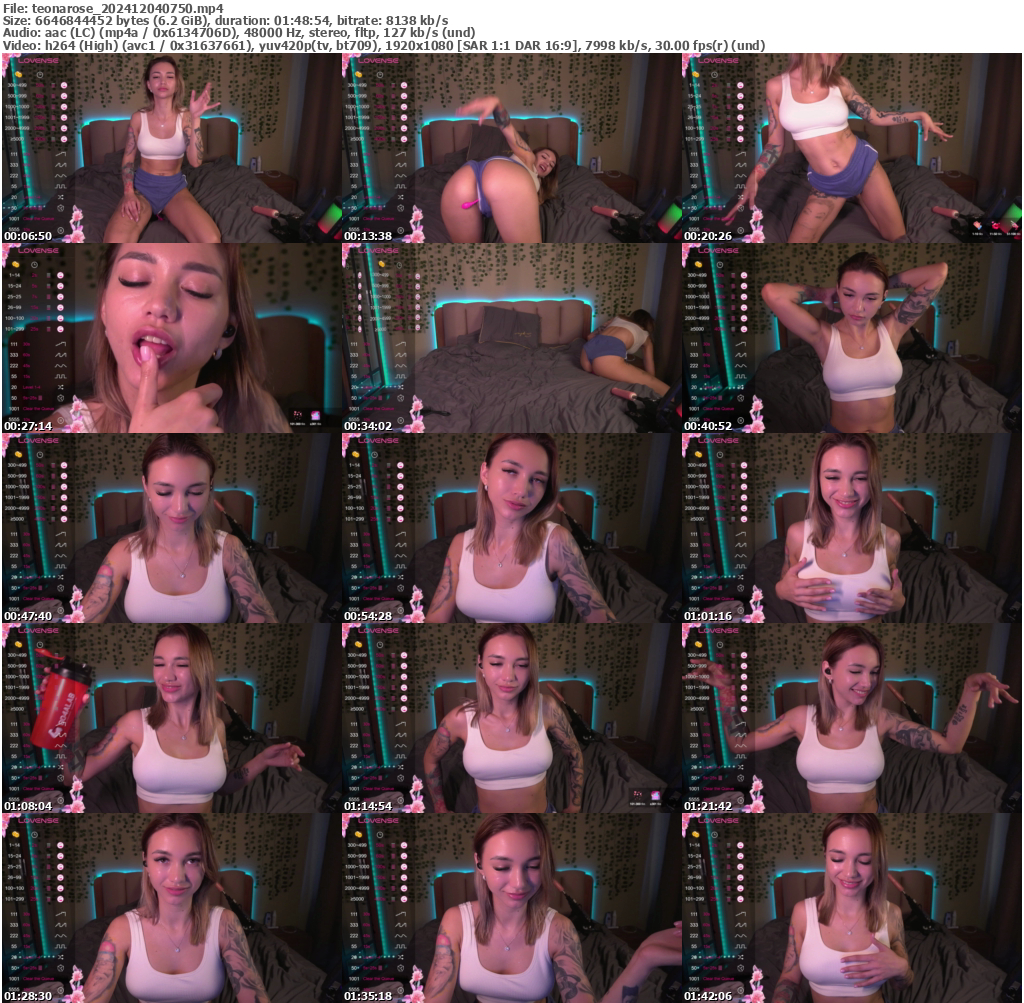Select the square wave pattern icon in the menu

61,186
